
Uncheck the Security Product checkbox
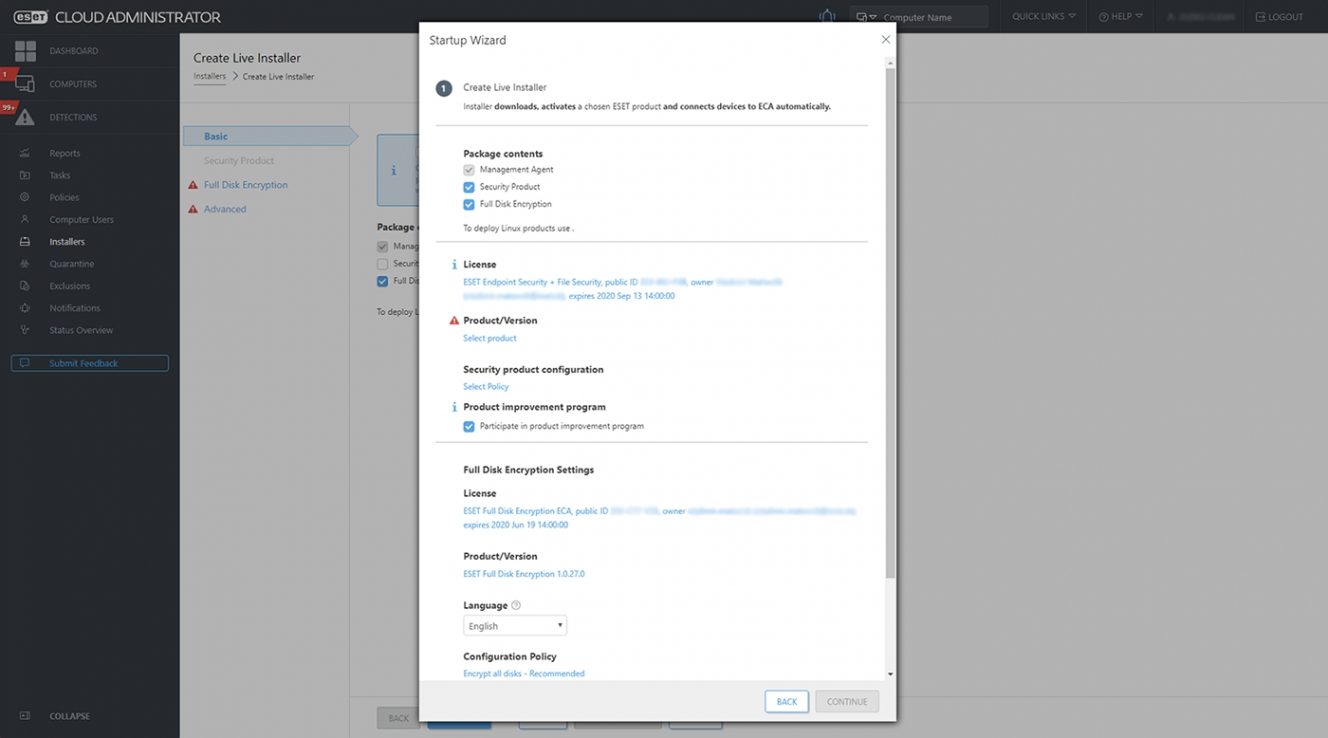click(x=469, y=187)
